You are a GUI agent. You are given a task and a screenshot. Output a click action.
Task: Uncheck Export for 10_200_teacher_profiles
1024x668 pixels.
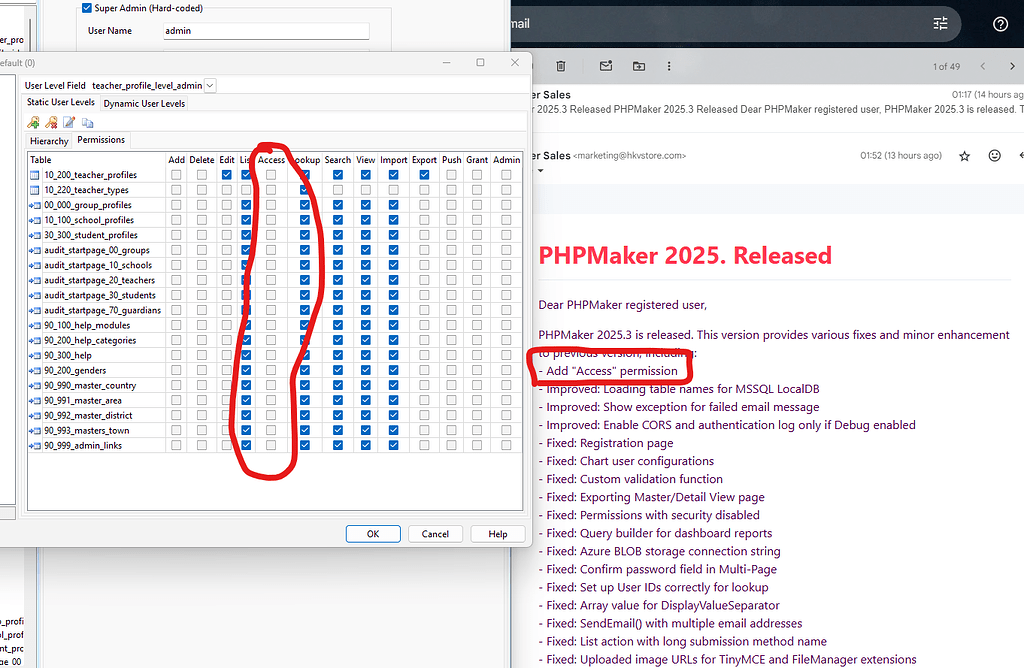coord(424,175)
